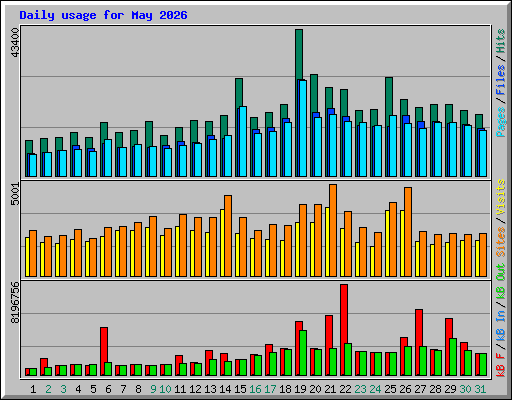Click the yellow visits bar for day 25
Image resolution: width=512 pixels, height=400 pixels.
click(x=387, y=243)
